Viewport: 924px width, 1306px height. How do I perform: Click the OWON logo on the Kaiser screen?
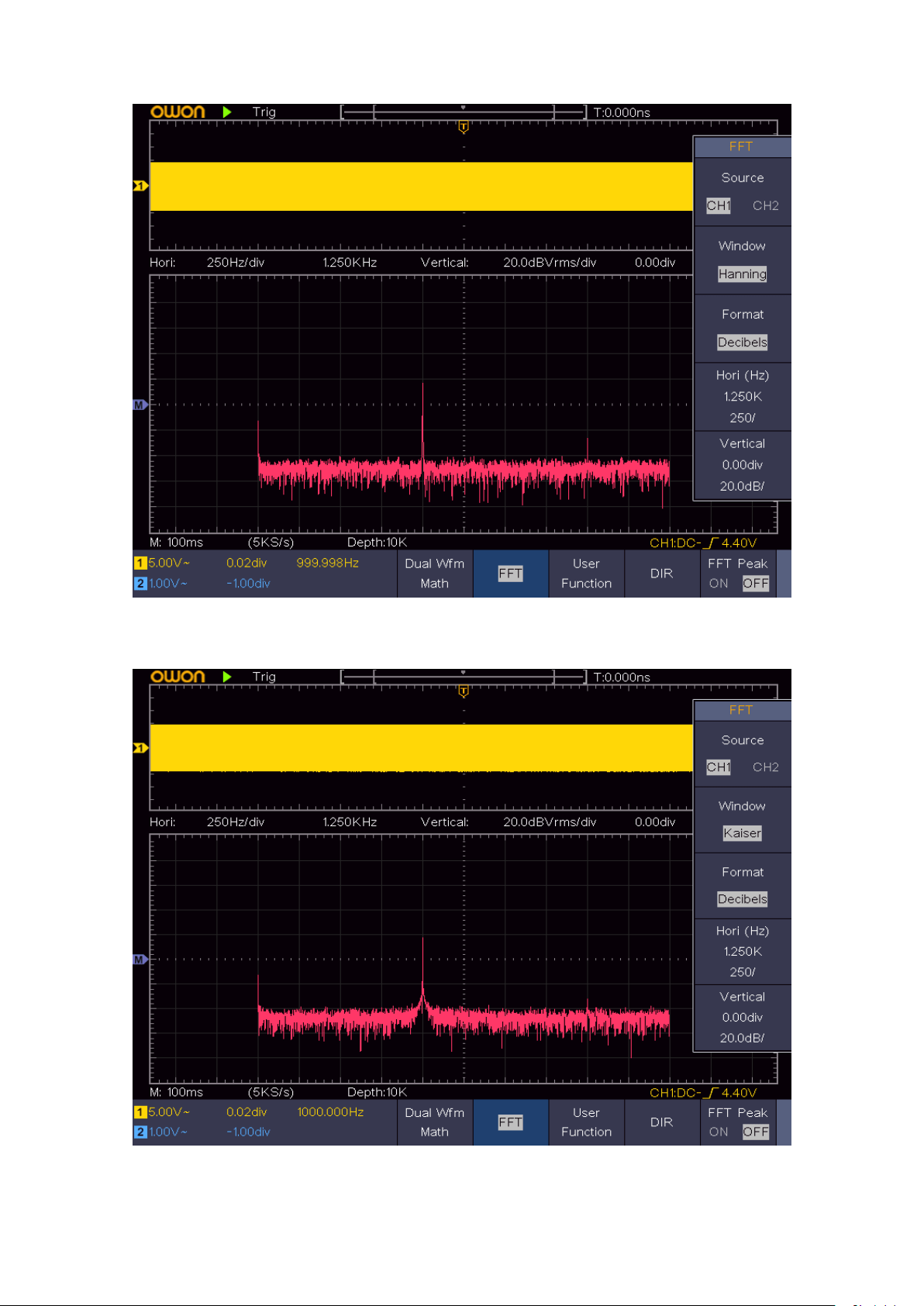point(178,677)
